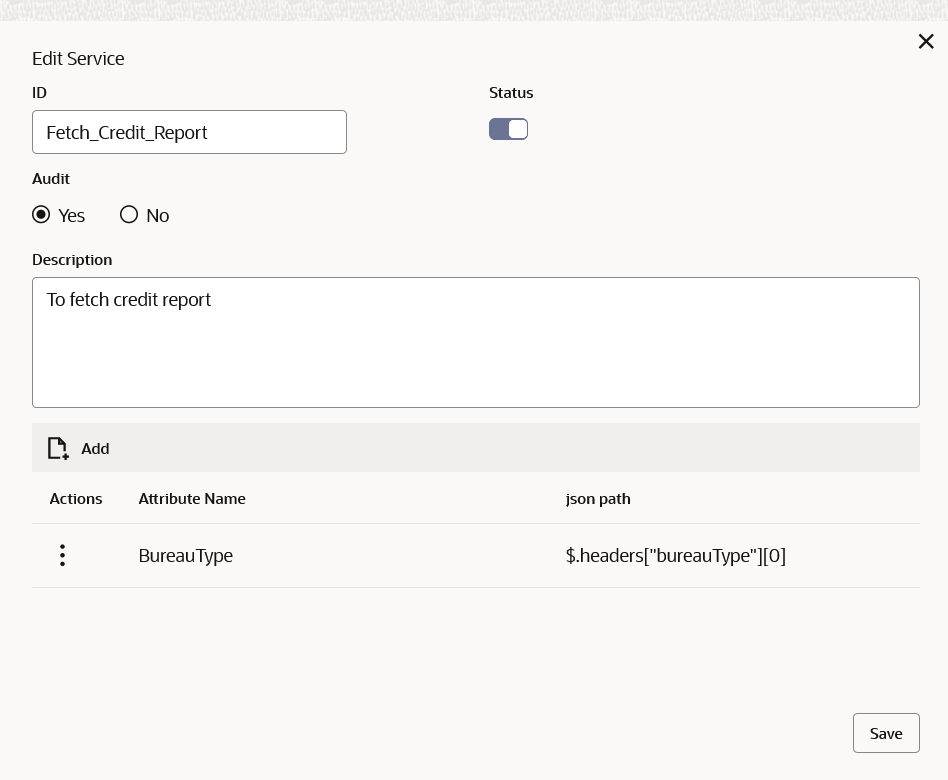Click the Add label text
Screen dimensions: 948x780
coord(96,449)
